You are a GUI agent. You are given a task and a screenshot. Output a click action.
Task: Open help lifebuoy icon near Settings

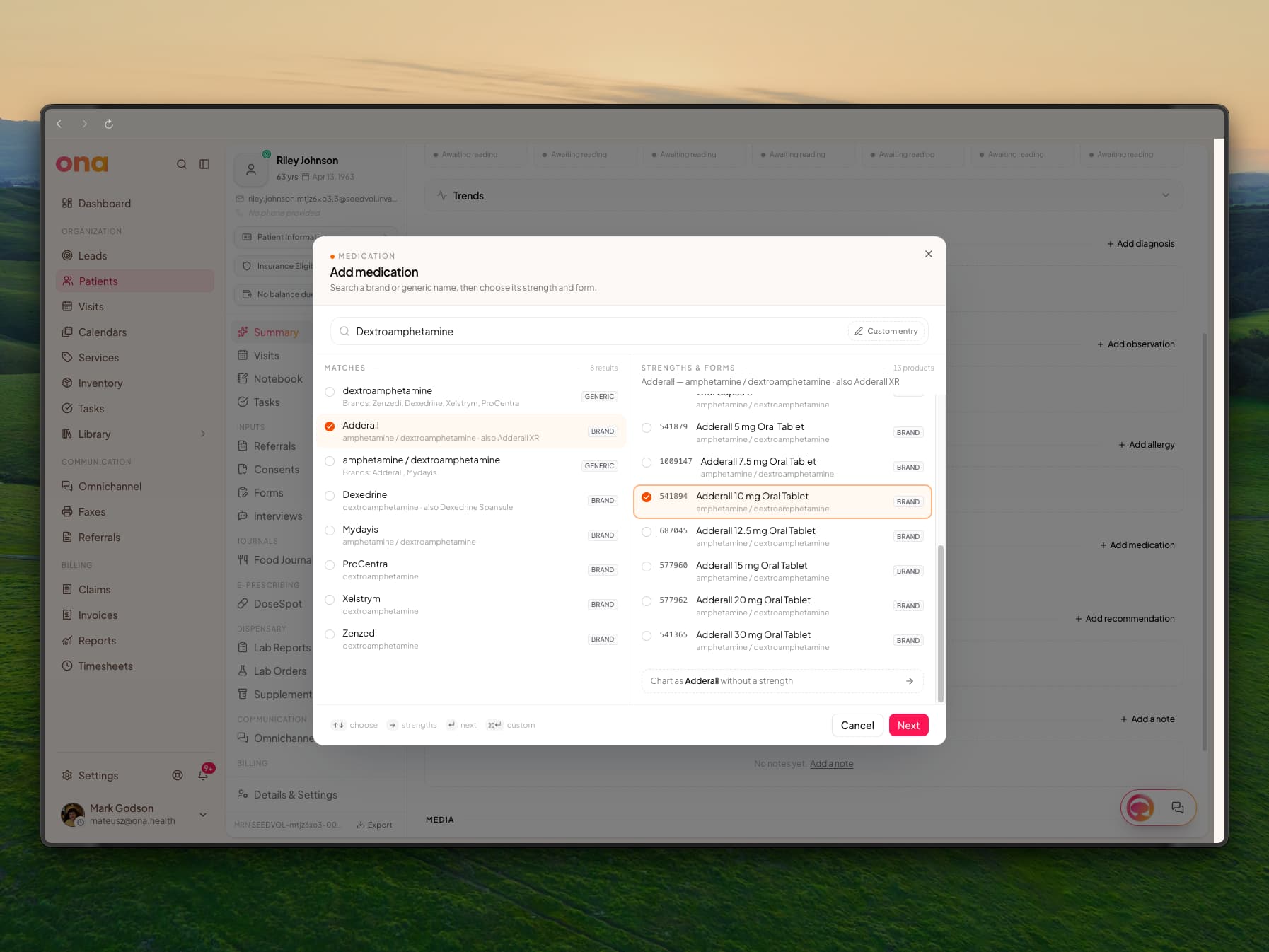pos(178,776)
